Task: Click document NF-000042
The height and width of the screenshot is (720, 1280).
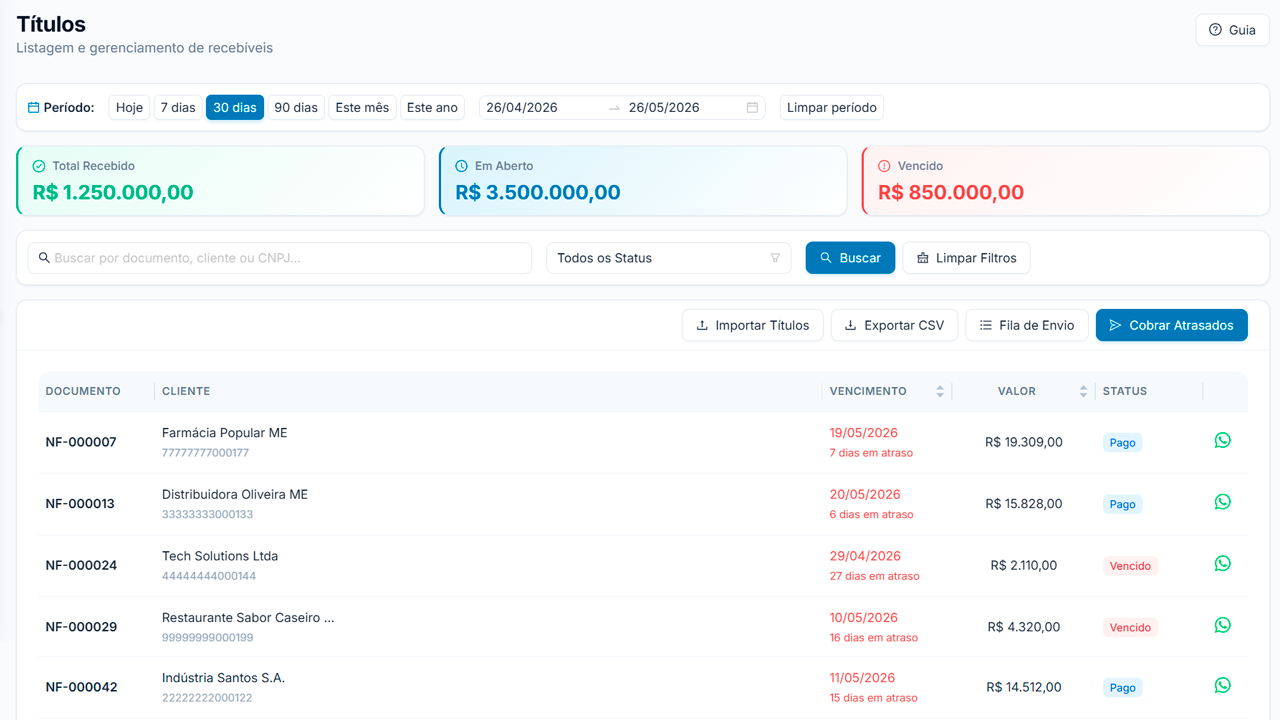Action: click(81, 687)
